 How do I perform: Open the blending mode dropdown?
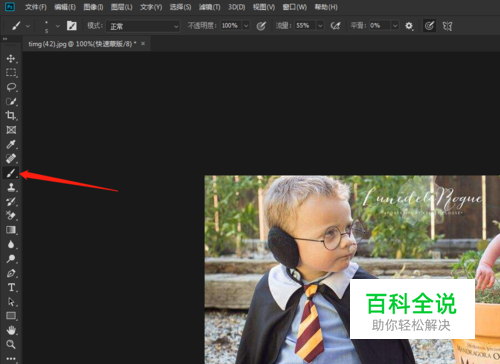coord(143,26)
